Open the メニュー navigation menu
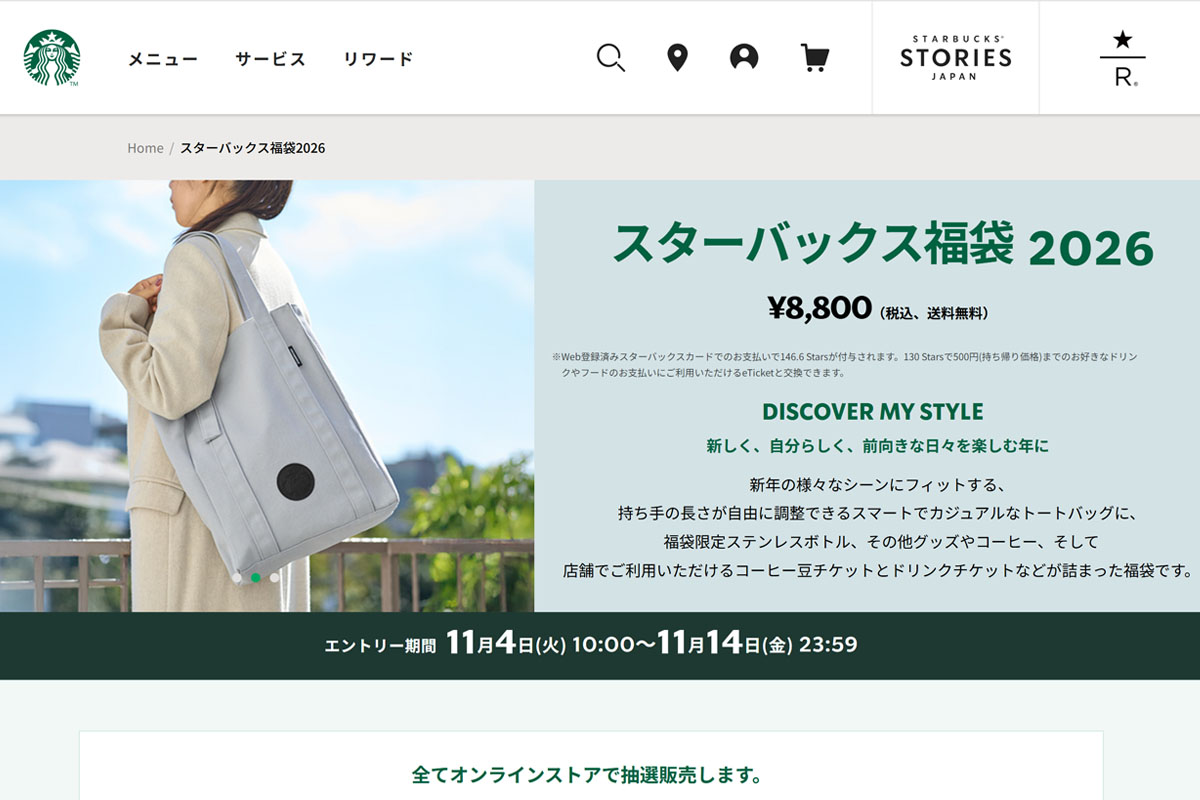 click(163, 59)
